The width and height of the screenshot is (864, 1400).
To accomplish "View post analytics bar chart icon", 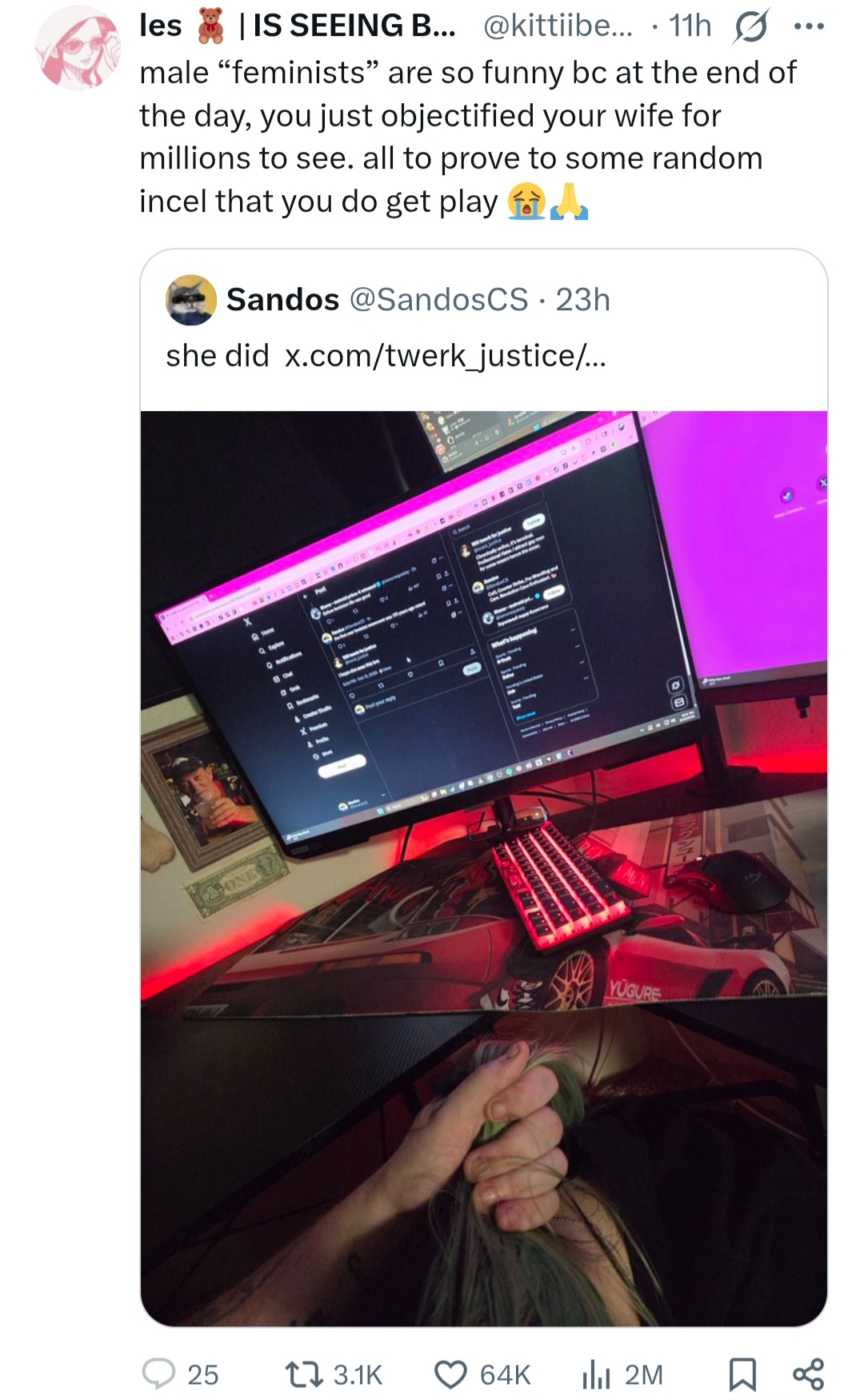I will click(x=596, y=1374).
